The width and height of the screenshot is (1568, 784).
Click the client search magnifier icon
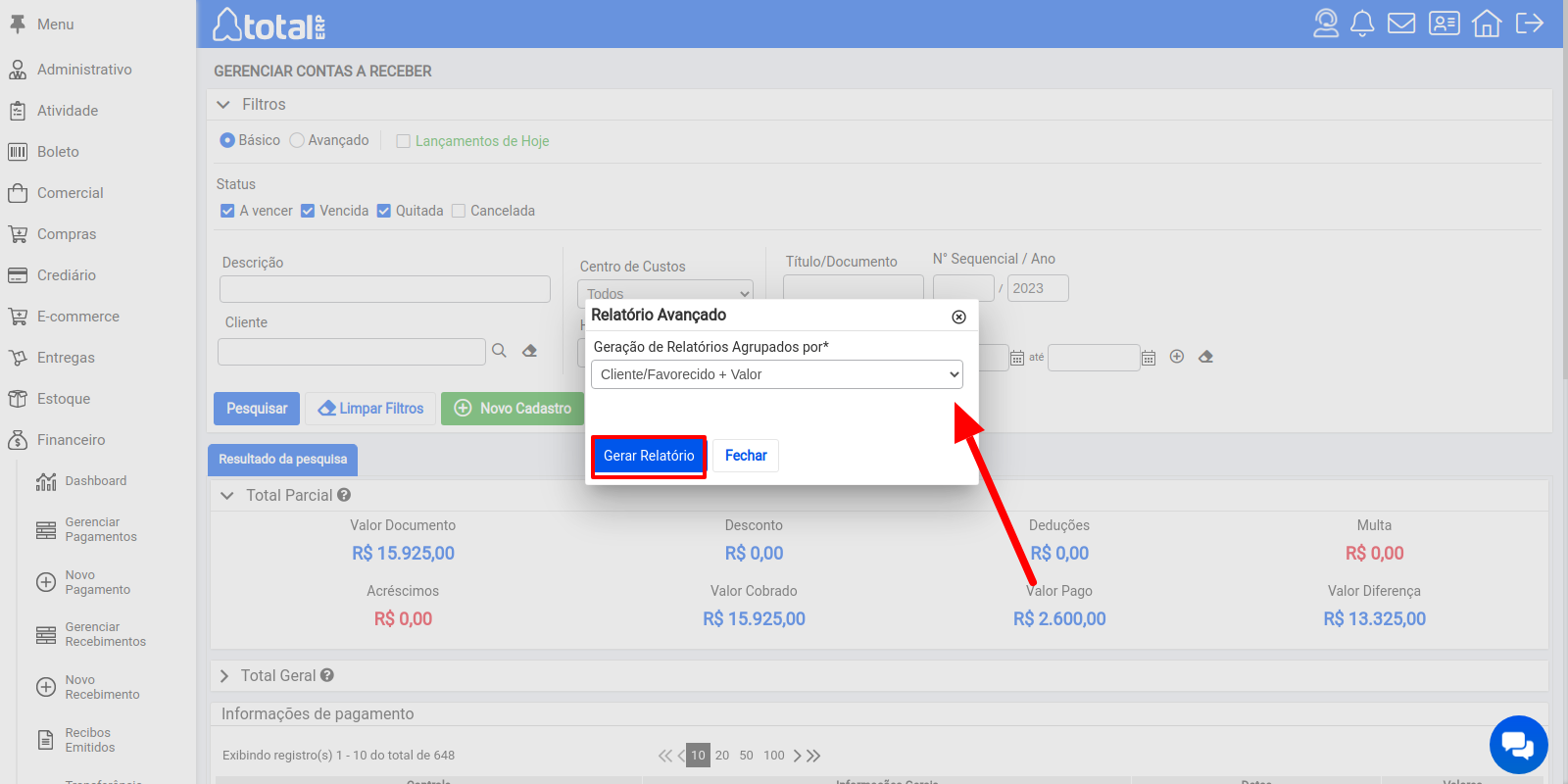(499, 351)
